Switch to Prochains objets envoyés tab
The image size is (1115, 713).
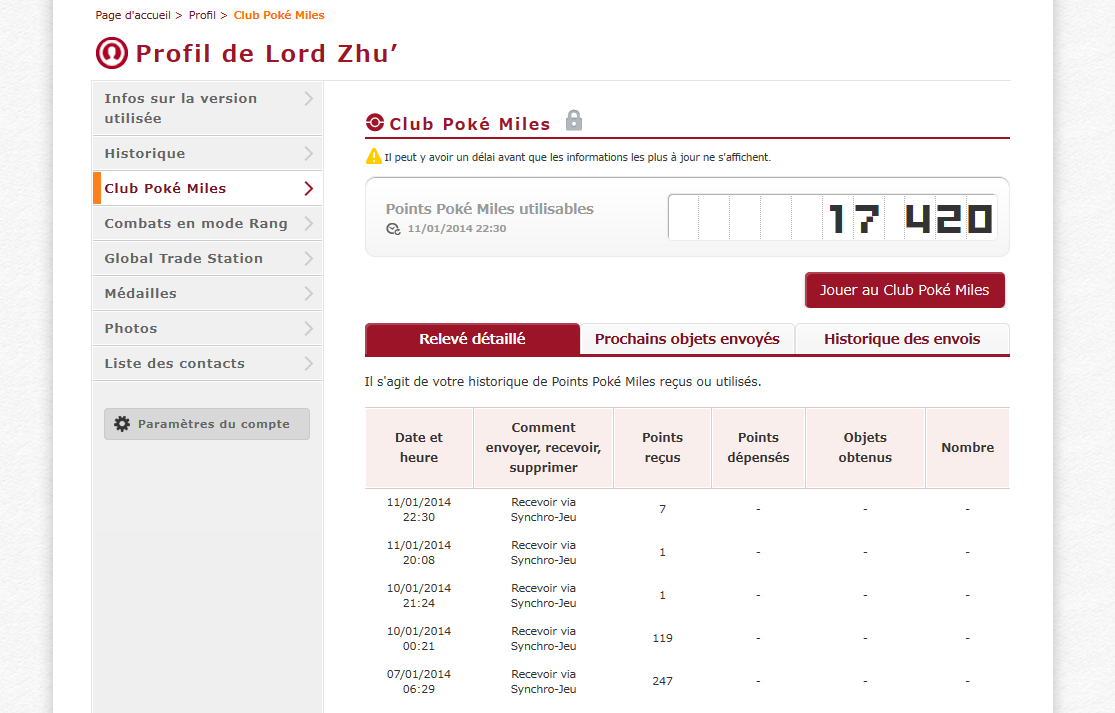687,339
